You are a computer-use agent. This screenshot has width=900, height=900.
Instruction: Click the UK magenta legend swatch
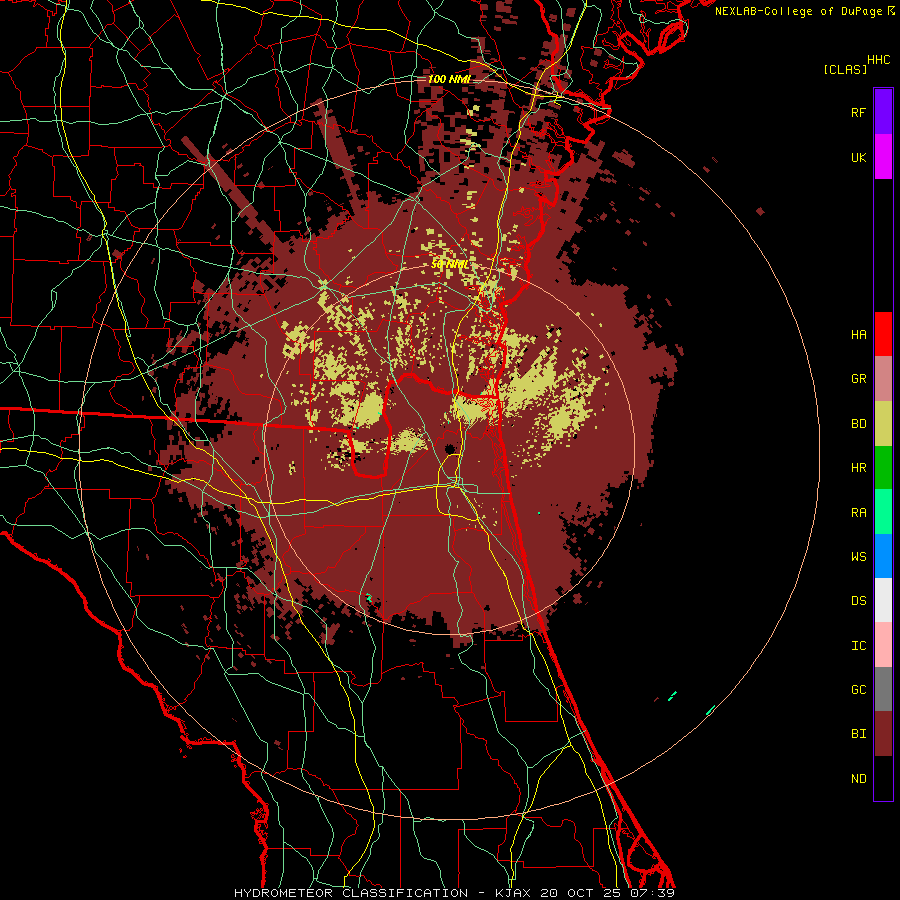[x=883, y=157]
